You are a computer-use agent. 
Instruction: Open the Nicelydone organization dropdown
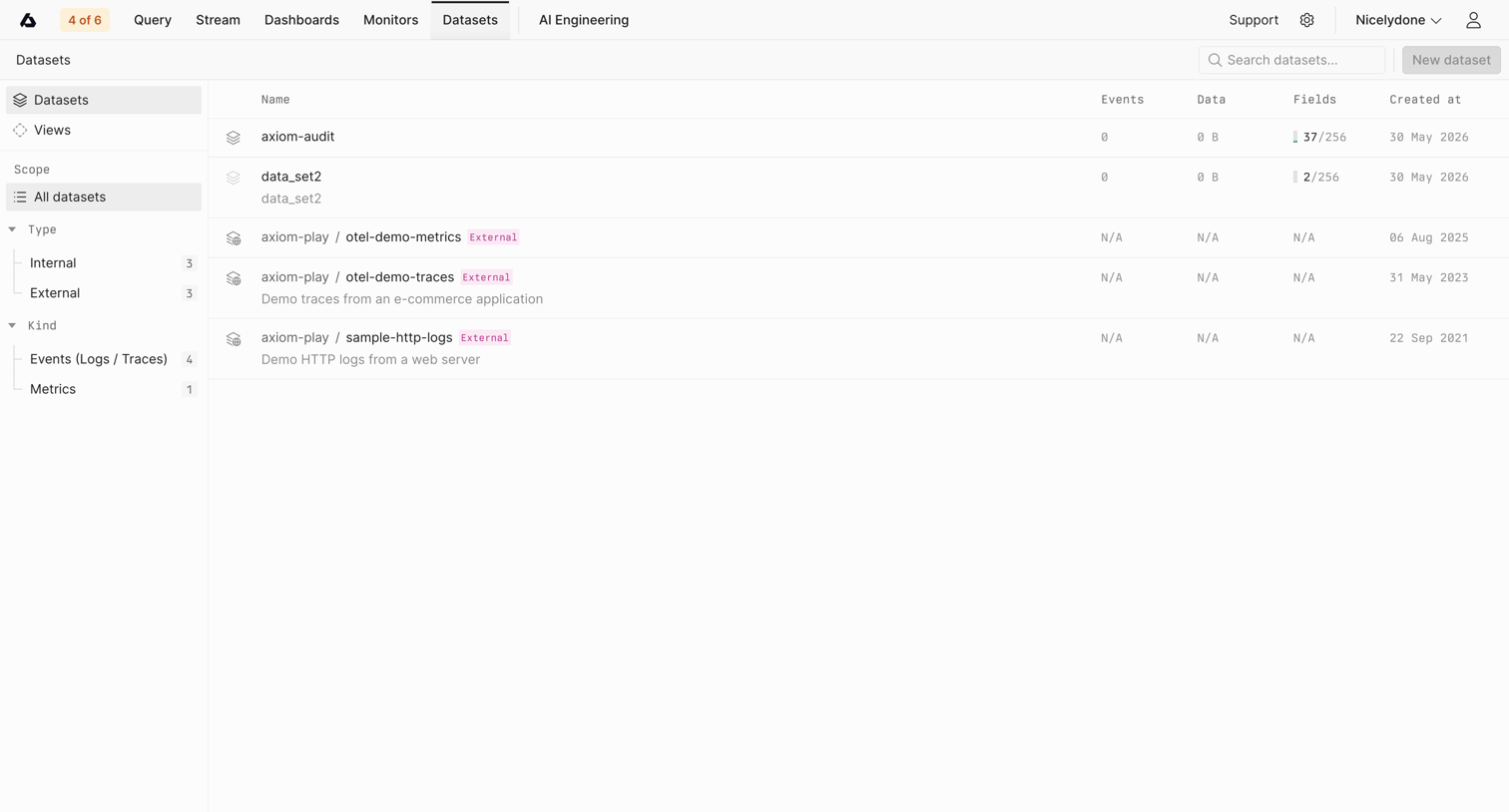click(x=1398, y=20)
